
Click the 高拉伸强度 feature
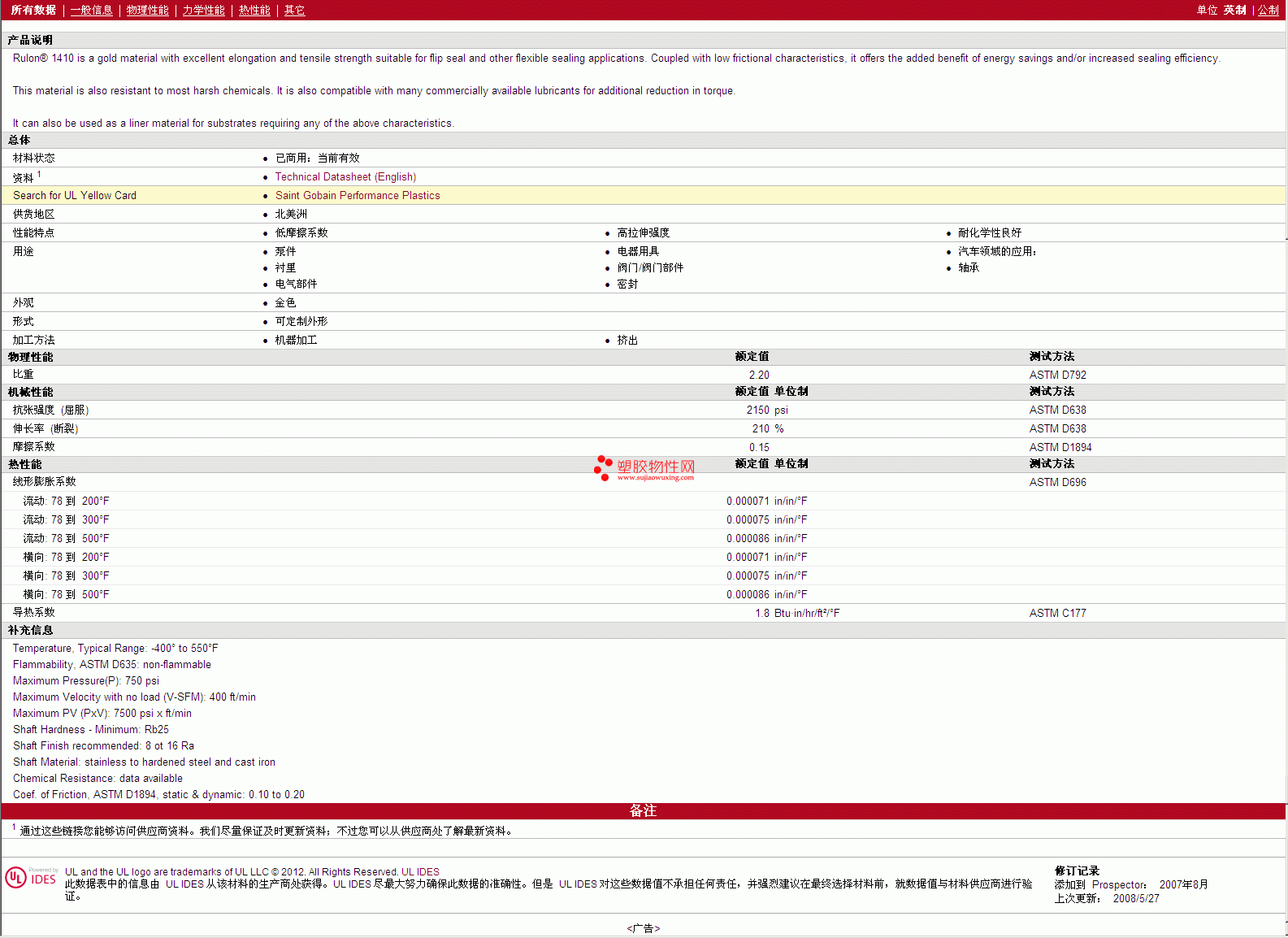pyautogui.click(x=644, y=233)
